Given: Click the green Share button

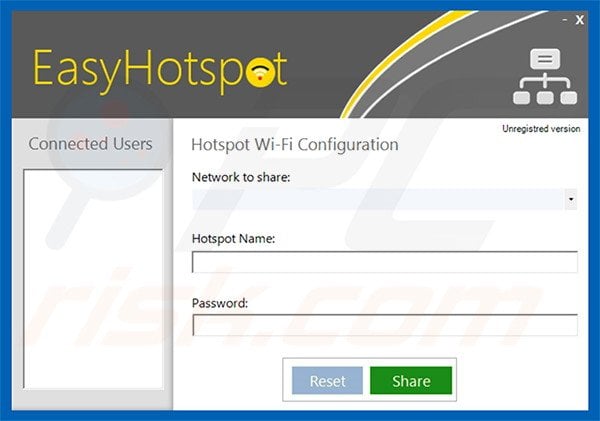Looking at the screenshot, I should (x=411, y=381).
